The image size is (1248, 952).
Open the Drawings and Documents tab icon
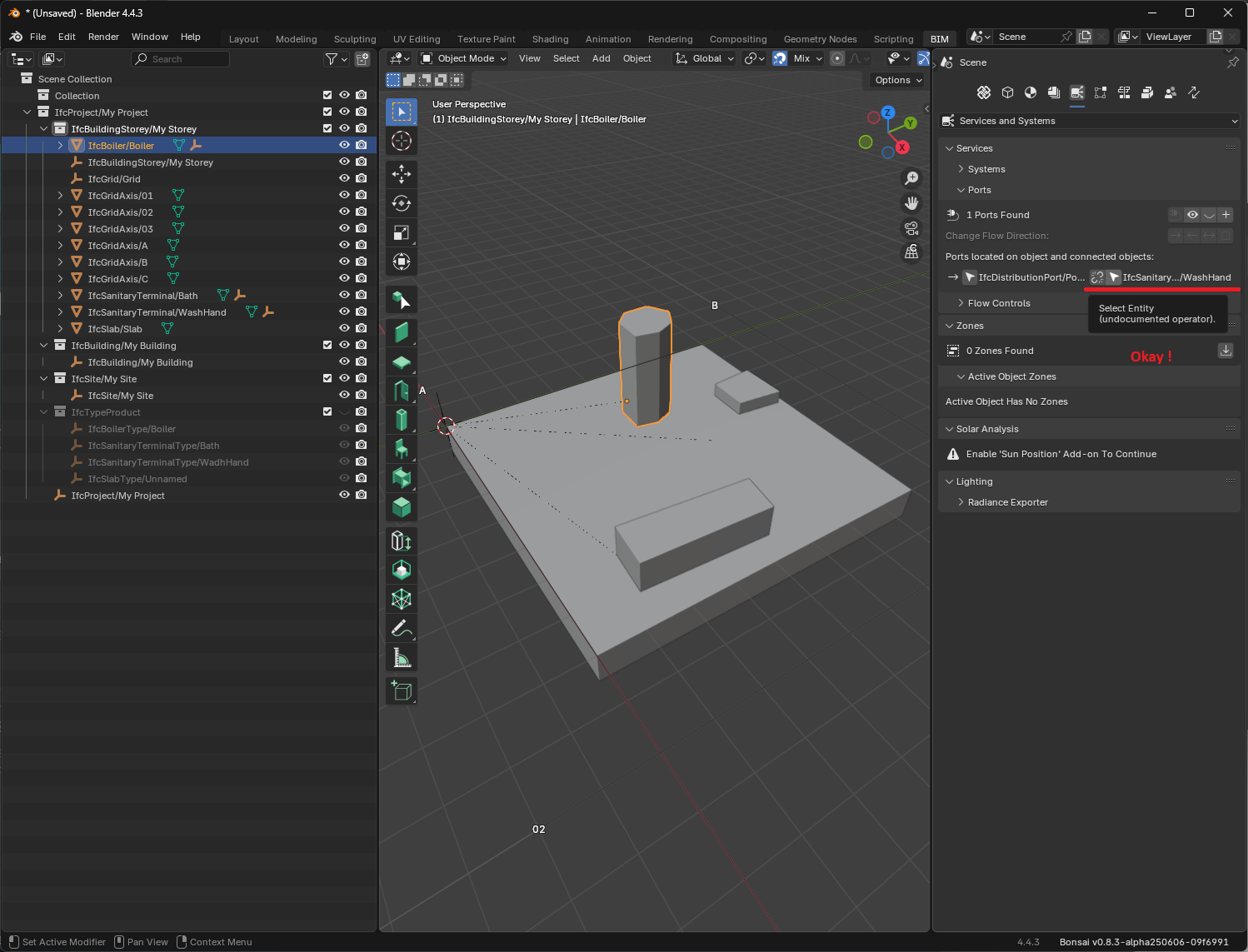tap(1054, 92)
